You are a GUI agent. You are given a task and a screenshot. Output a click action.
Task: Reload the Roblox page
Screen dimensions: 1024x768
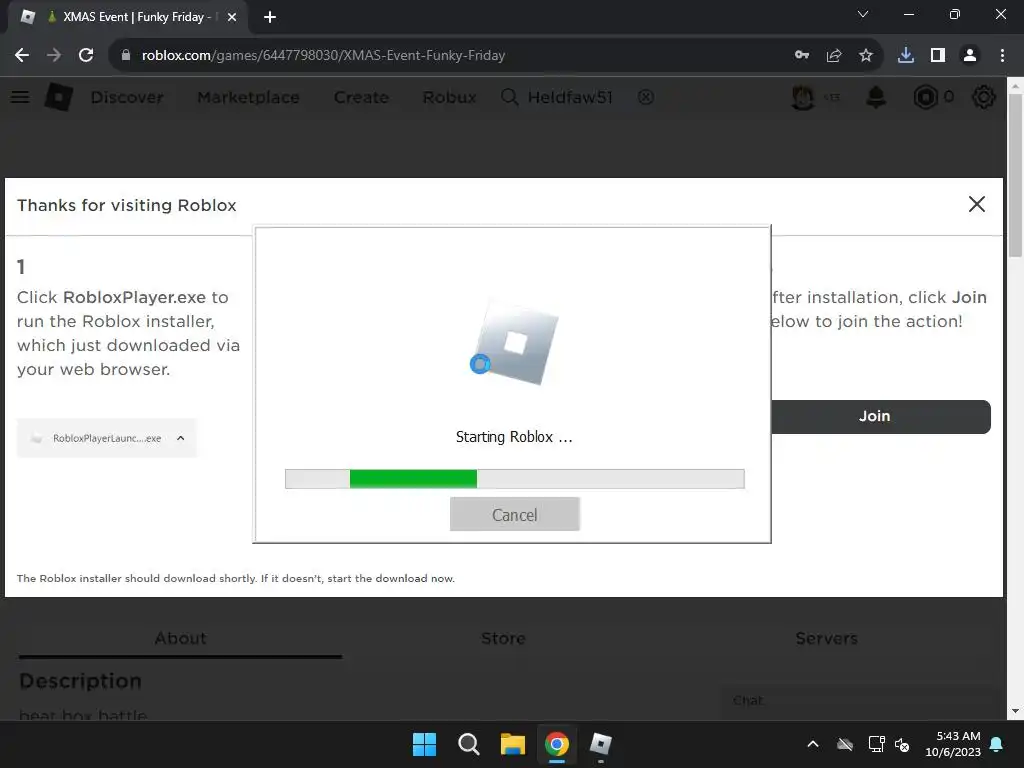[86, 56]
